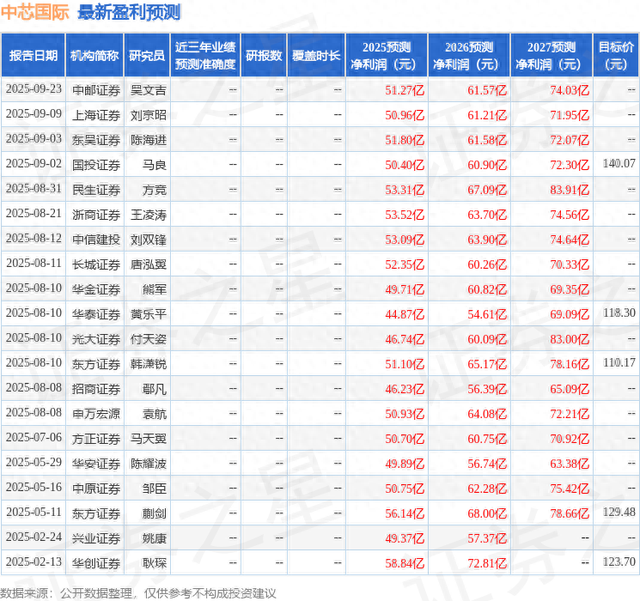Viewport: 640px width, 601px height.
Task: Select the 华金证券 cell
Action: tap(96, 289)
